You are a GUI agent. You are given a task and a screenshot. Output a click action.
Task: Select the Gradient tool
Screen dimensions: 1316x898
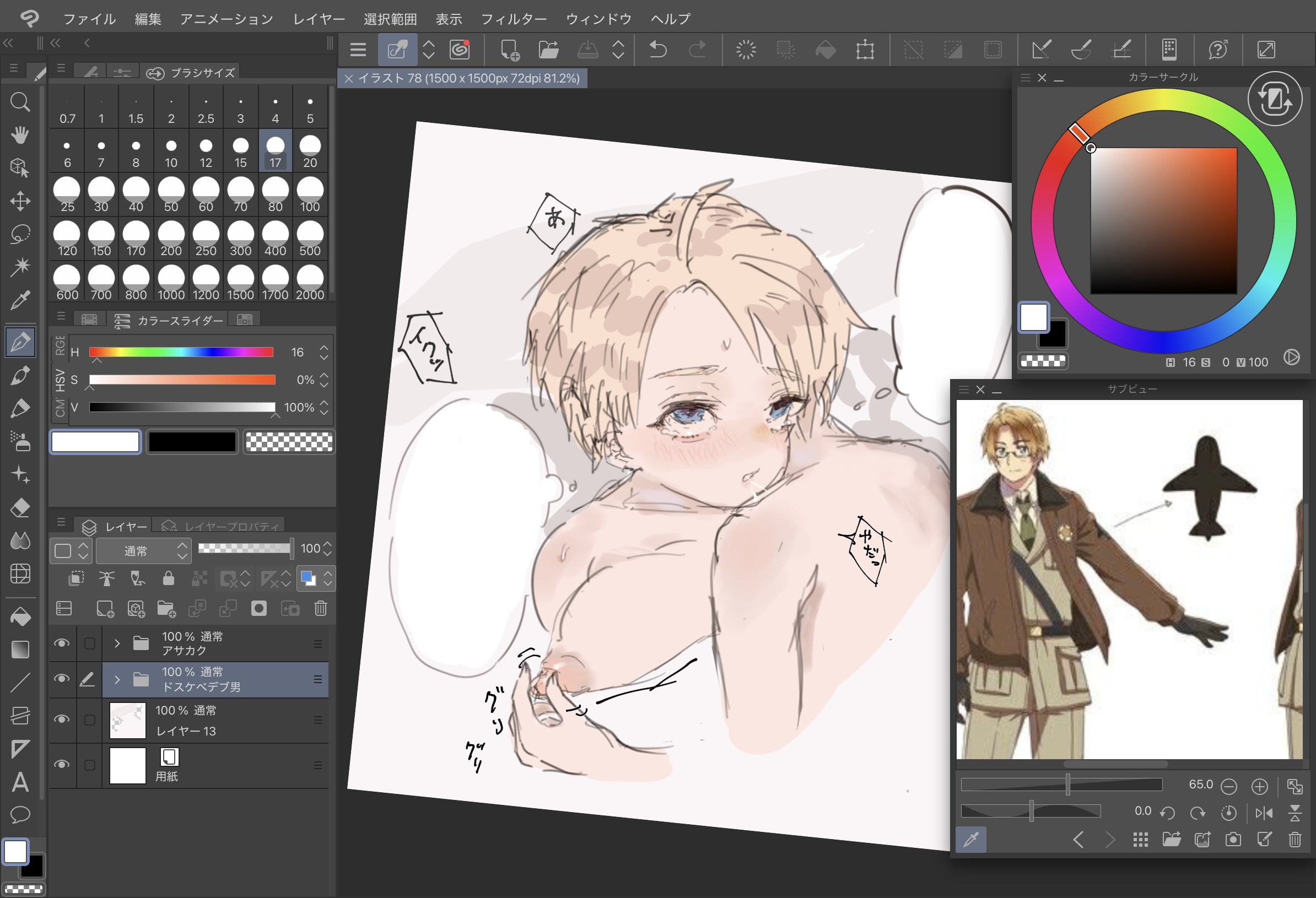[x=20, y=650]
